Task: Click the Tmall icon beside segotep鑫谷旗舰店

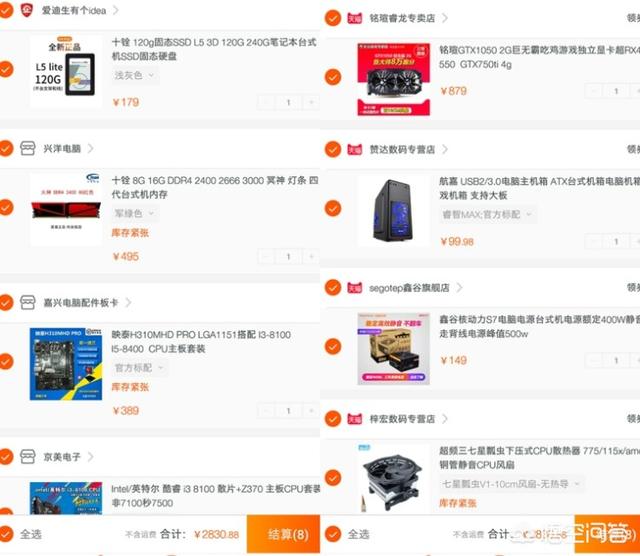Action: coord(354,288)
